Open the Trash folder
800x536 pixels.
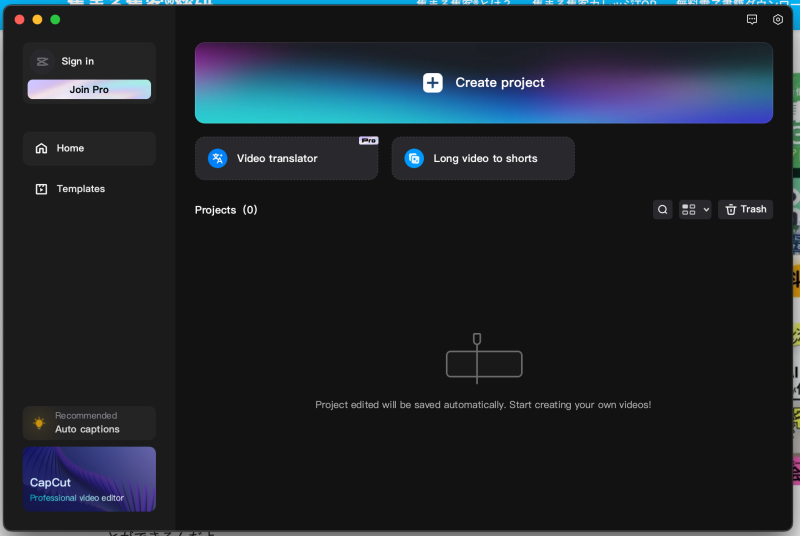click(x=745, y=209)
